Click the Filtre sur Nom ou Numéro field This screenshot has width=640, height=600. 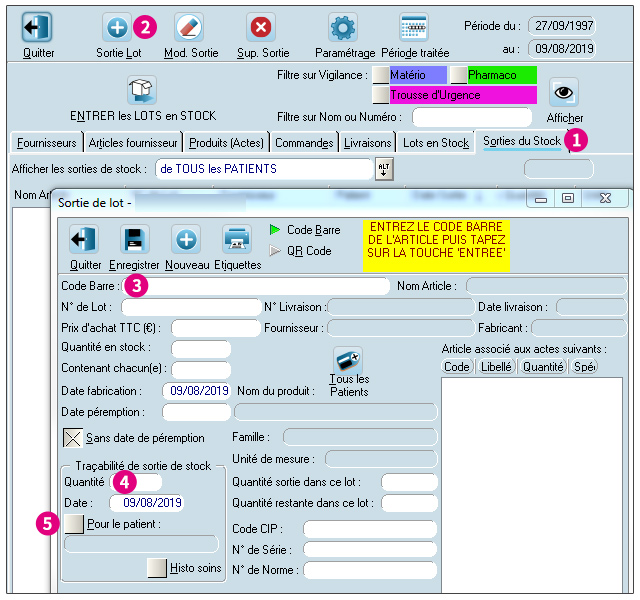[x=472, y=117]
